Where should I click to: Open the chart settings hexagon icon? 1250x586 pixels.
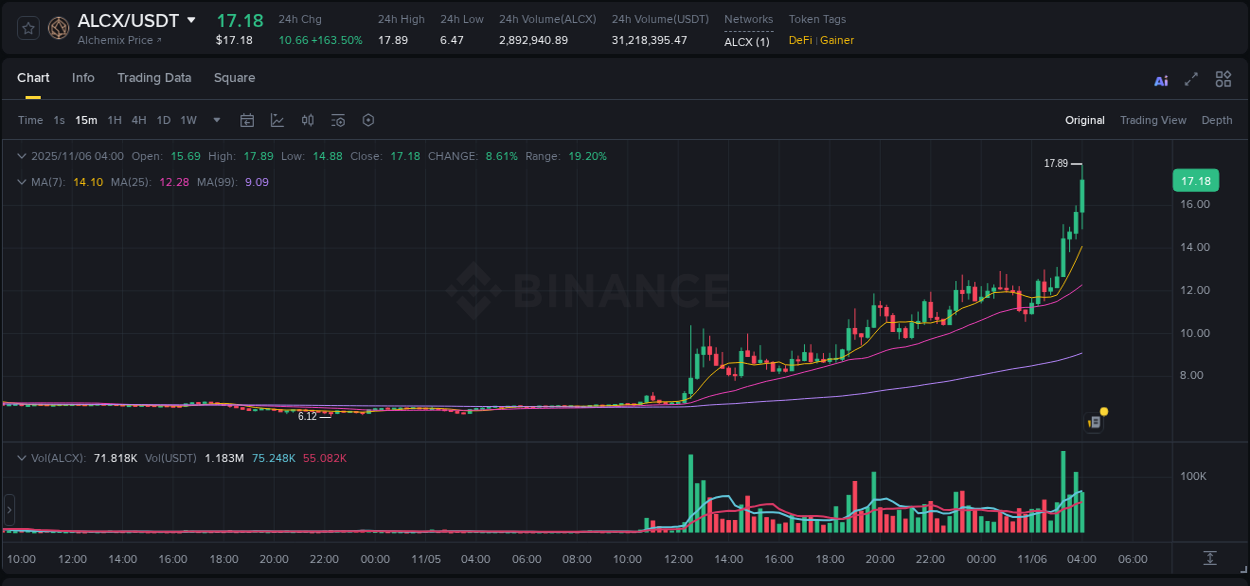click(x=368, y=120)
